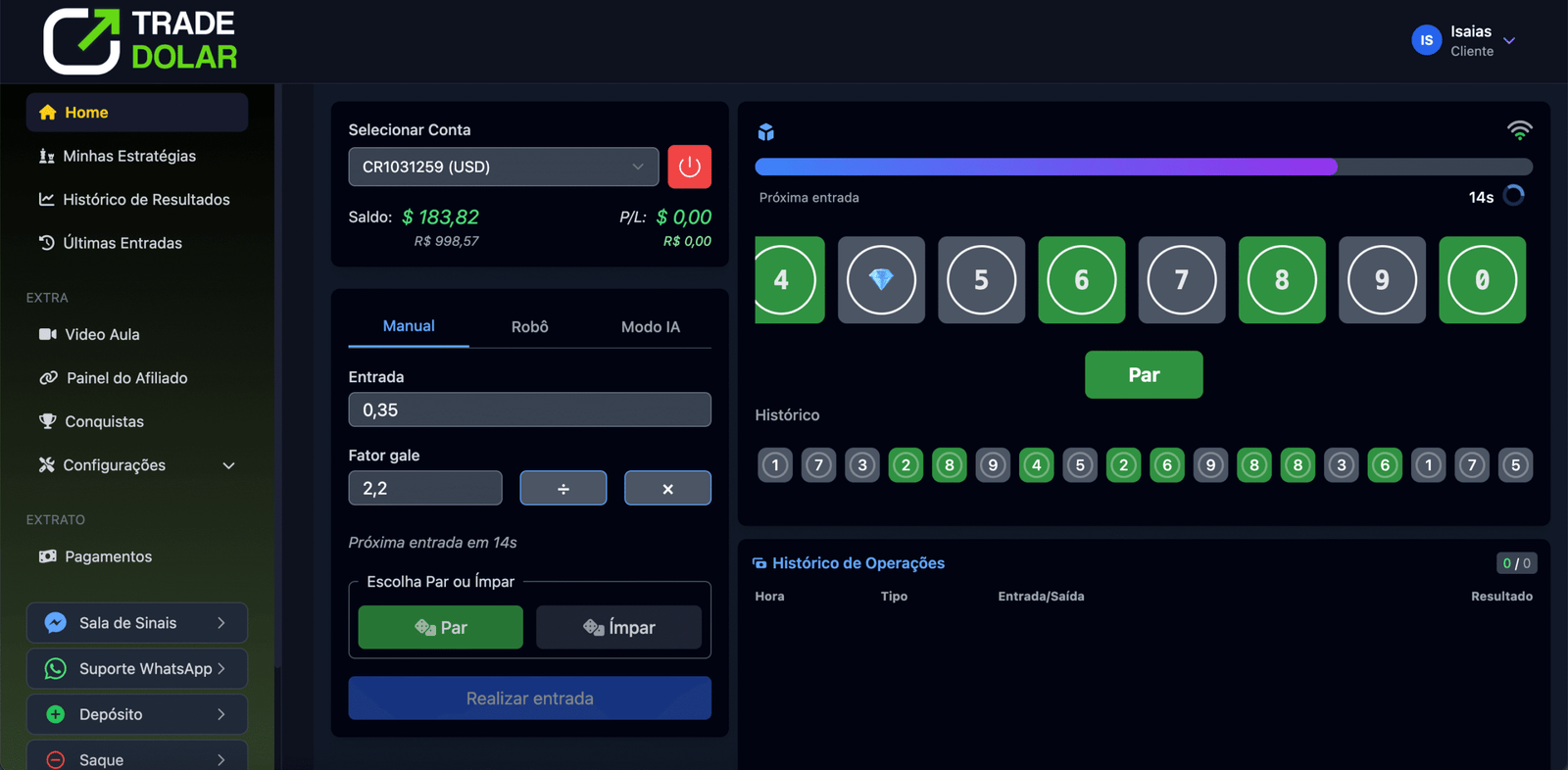This screenshot has width=1568, height=770.
Task: Click the multiply gale factor button
Action: coord(667,488)
